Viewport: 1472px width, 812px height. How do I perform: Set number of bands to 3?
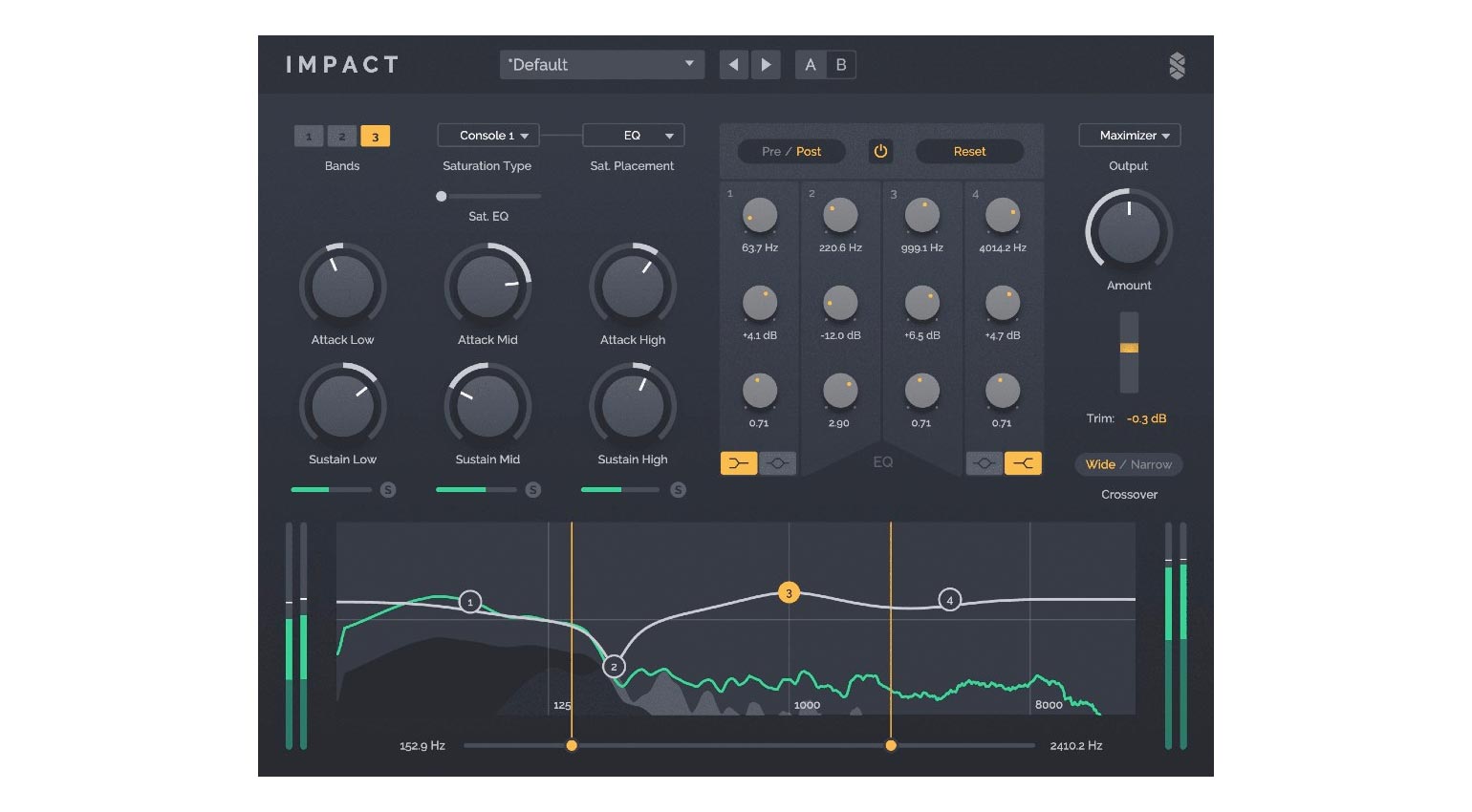coord(375,137)
